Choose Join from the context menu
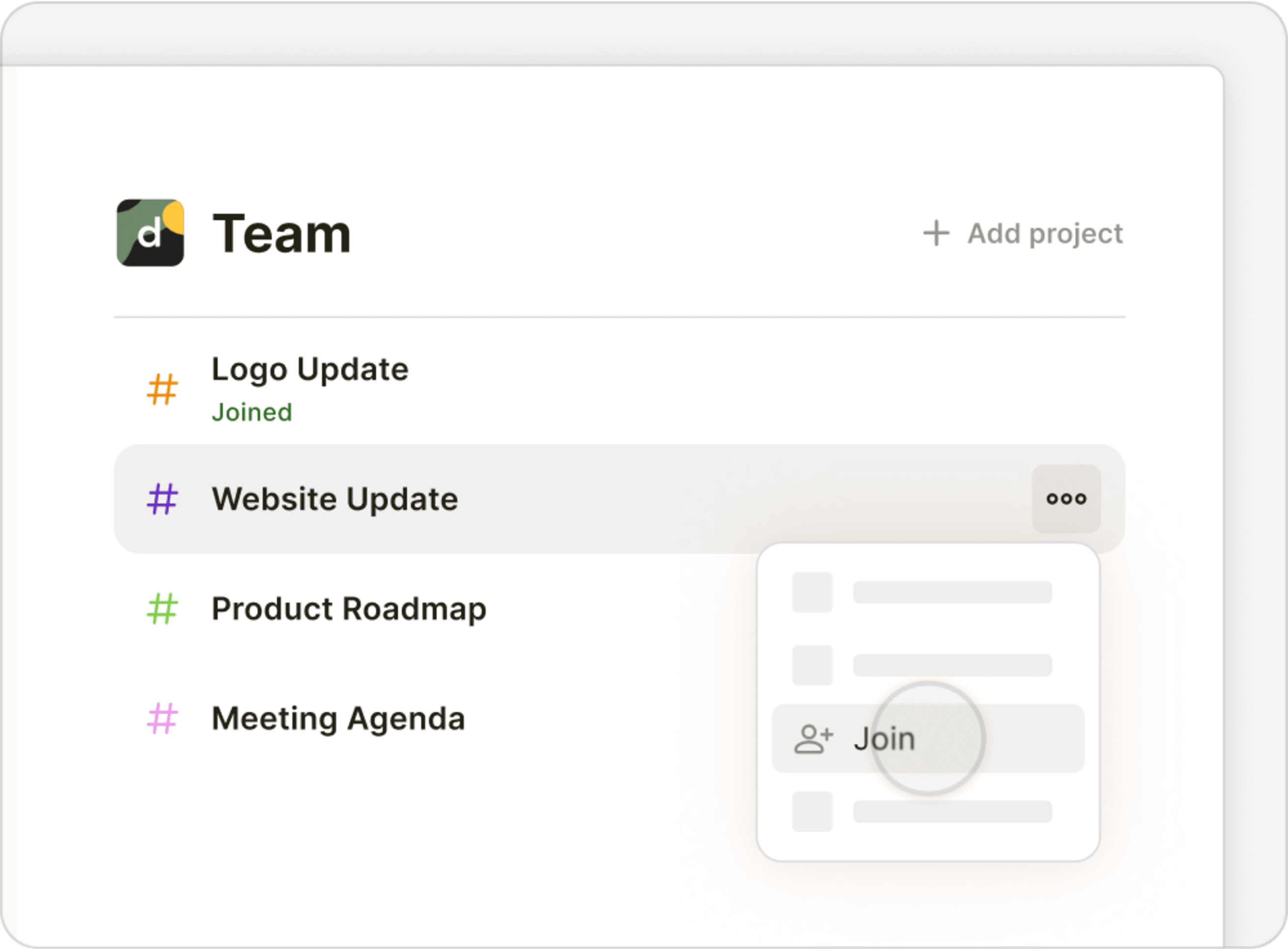The height and width of the screenshot is (949, 1288). click(885, 739)
